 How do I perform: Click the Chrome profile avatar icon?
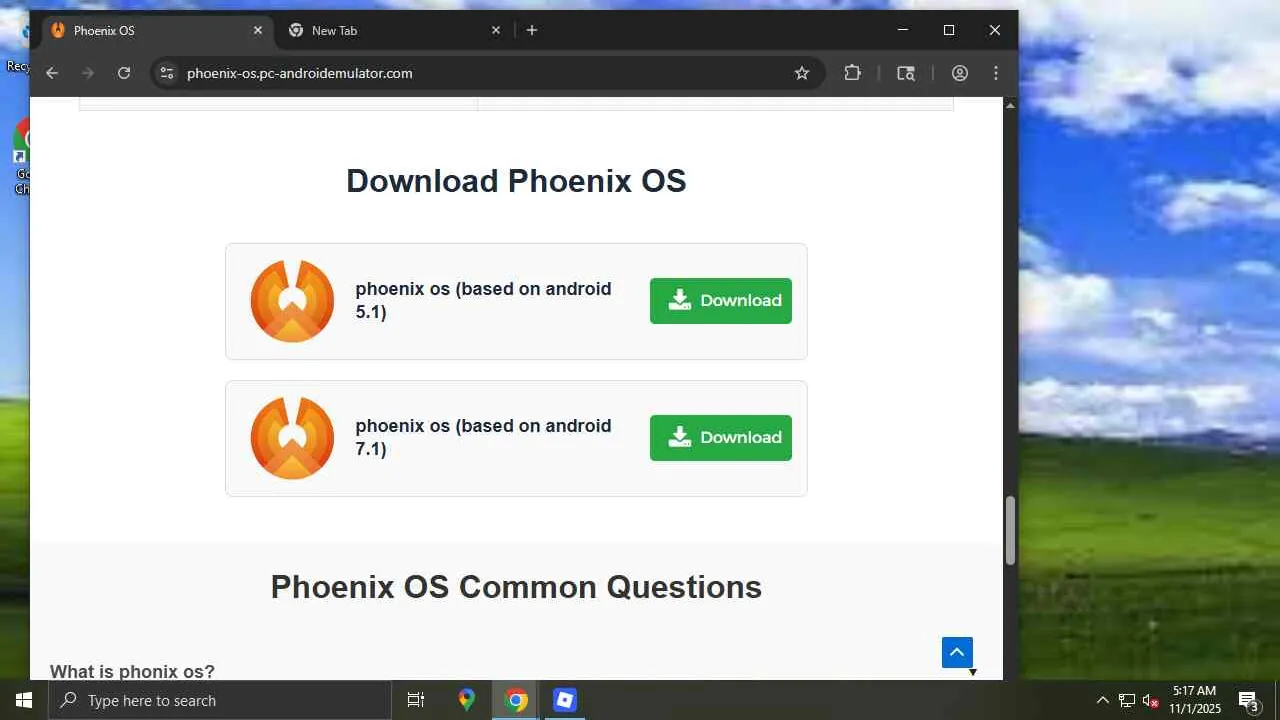click(x=960, y=73)
